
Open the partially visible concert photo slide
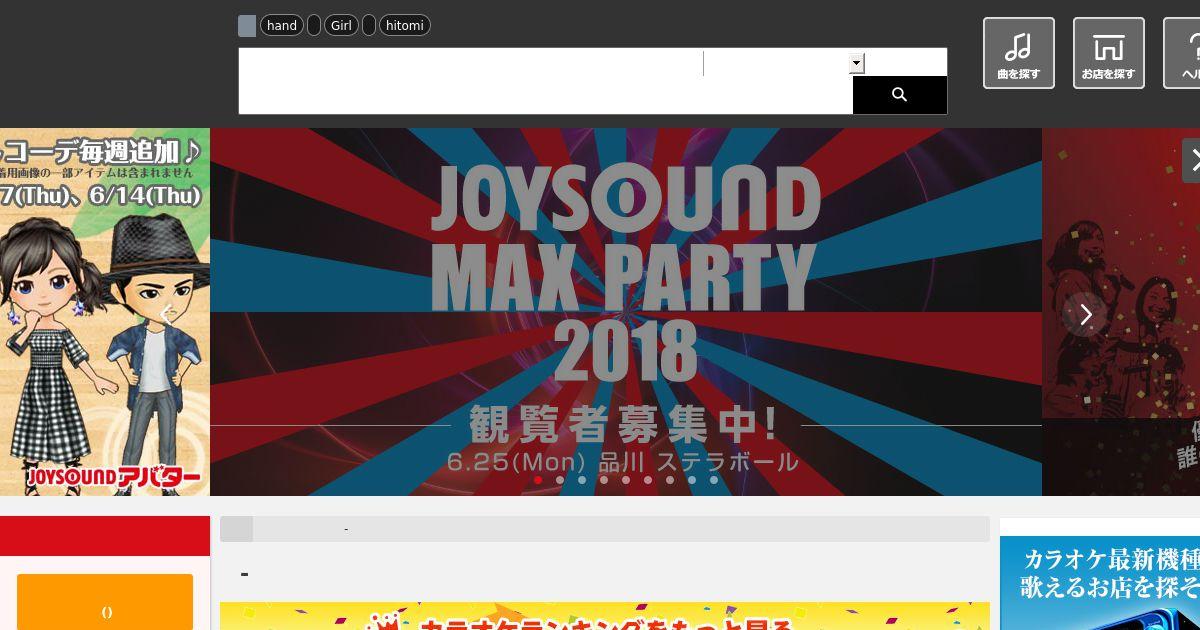[1121, 312]
